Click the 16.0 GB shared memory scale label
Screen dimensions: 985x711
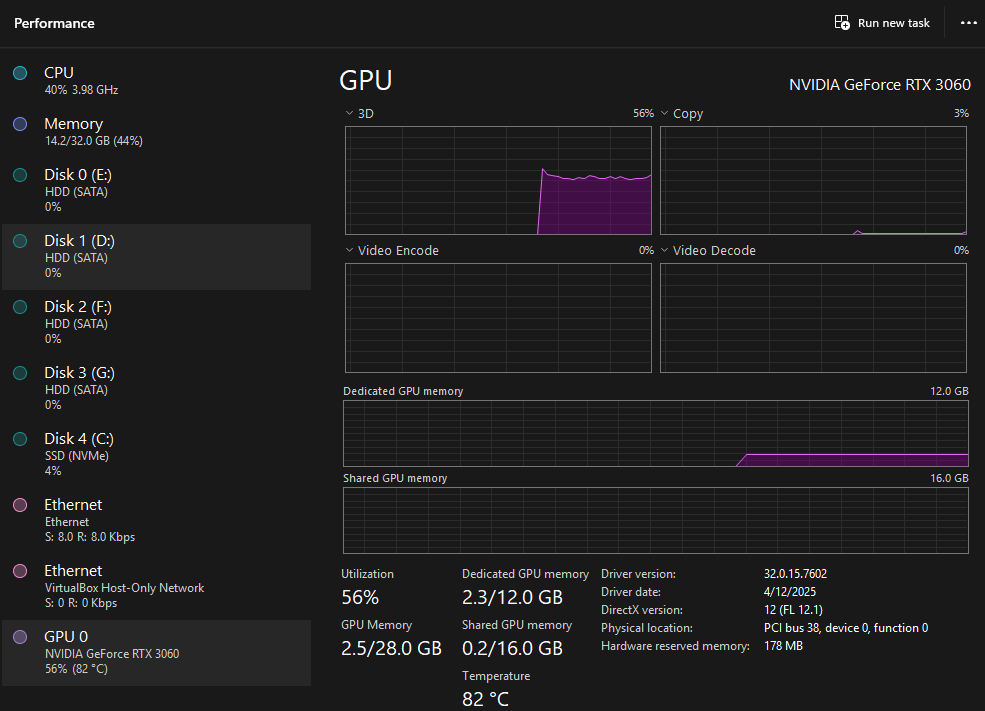tap(949, 478)
